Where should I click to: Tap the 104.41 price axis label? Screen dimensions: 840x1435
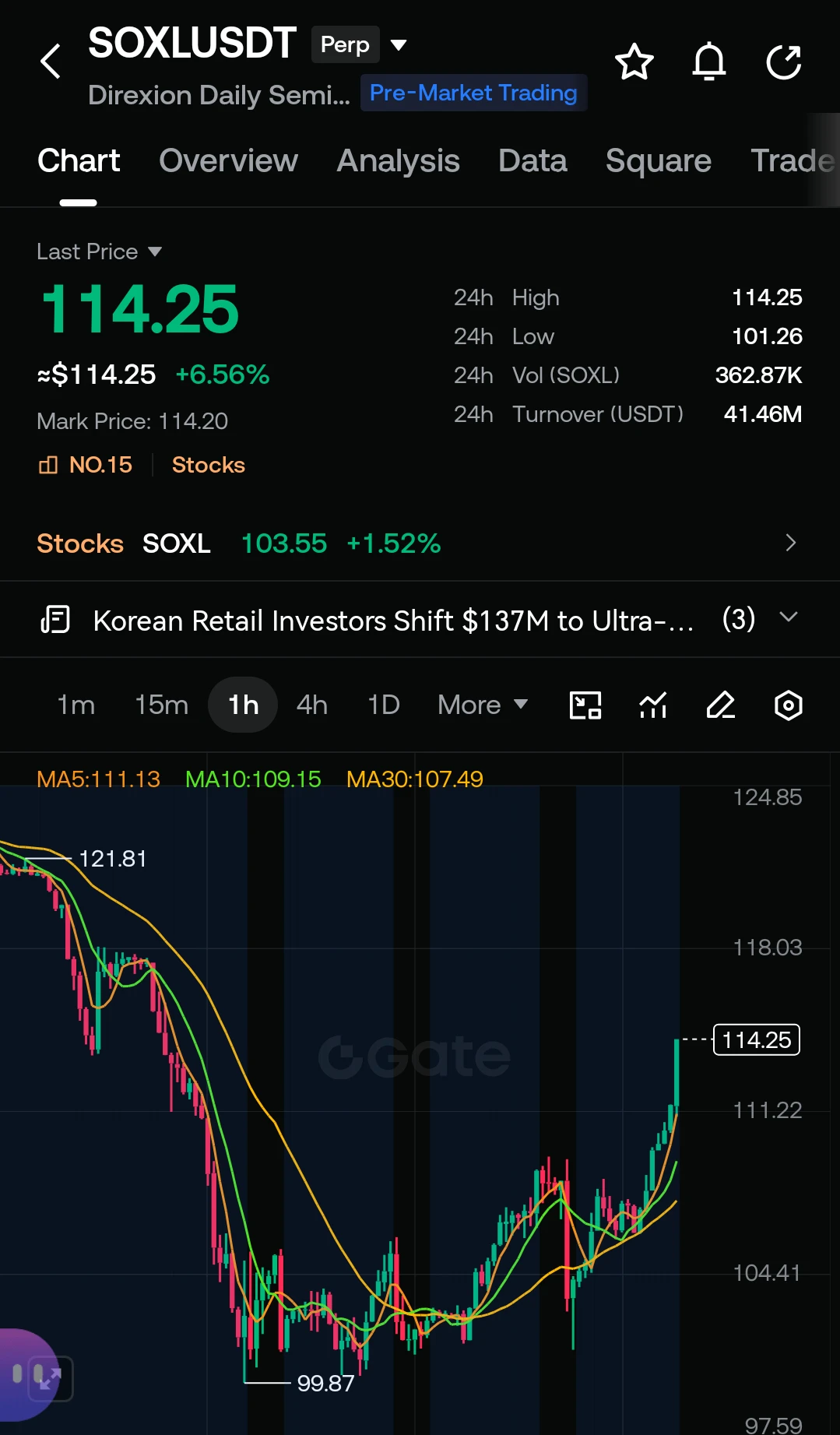click(768, 1273)
